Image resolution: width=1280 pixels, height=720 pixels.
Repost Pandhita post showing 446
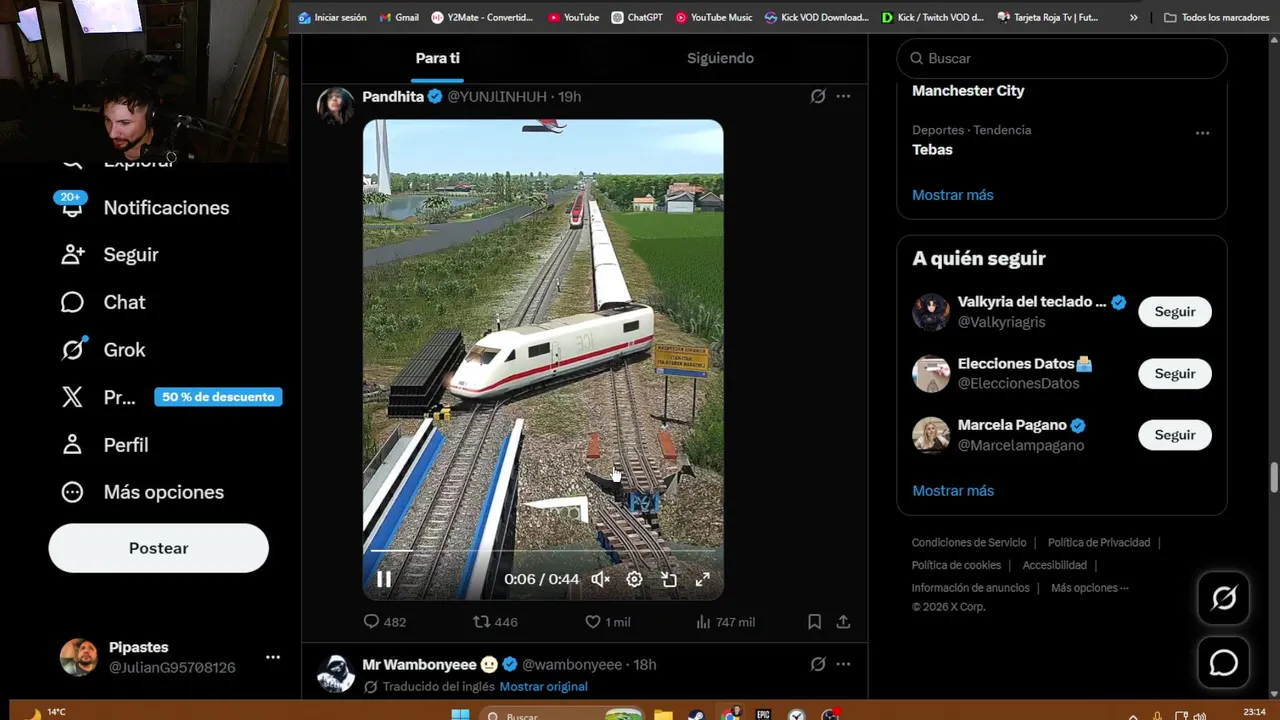click(495, 622)
